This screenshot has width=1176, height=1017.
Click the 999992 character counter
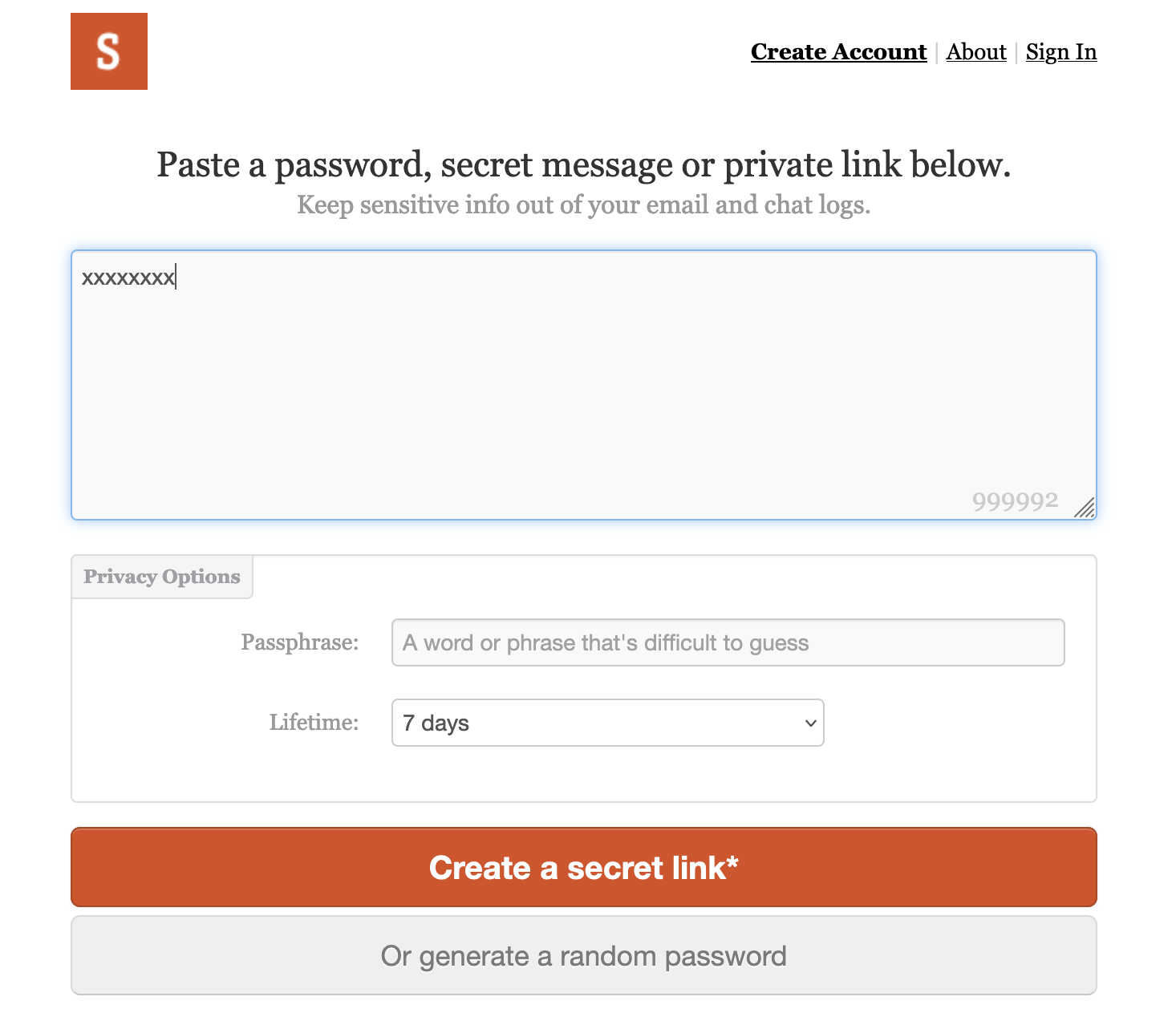click(1015, 501)
